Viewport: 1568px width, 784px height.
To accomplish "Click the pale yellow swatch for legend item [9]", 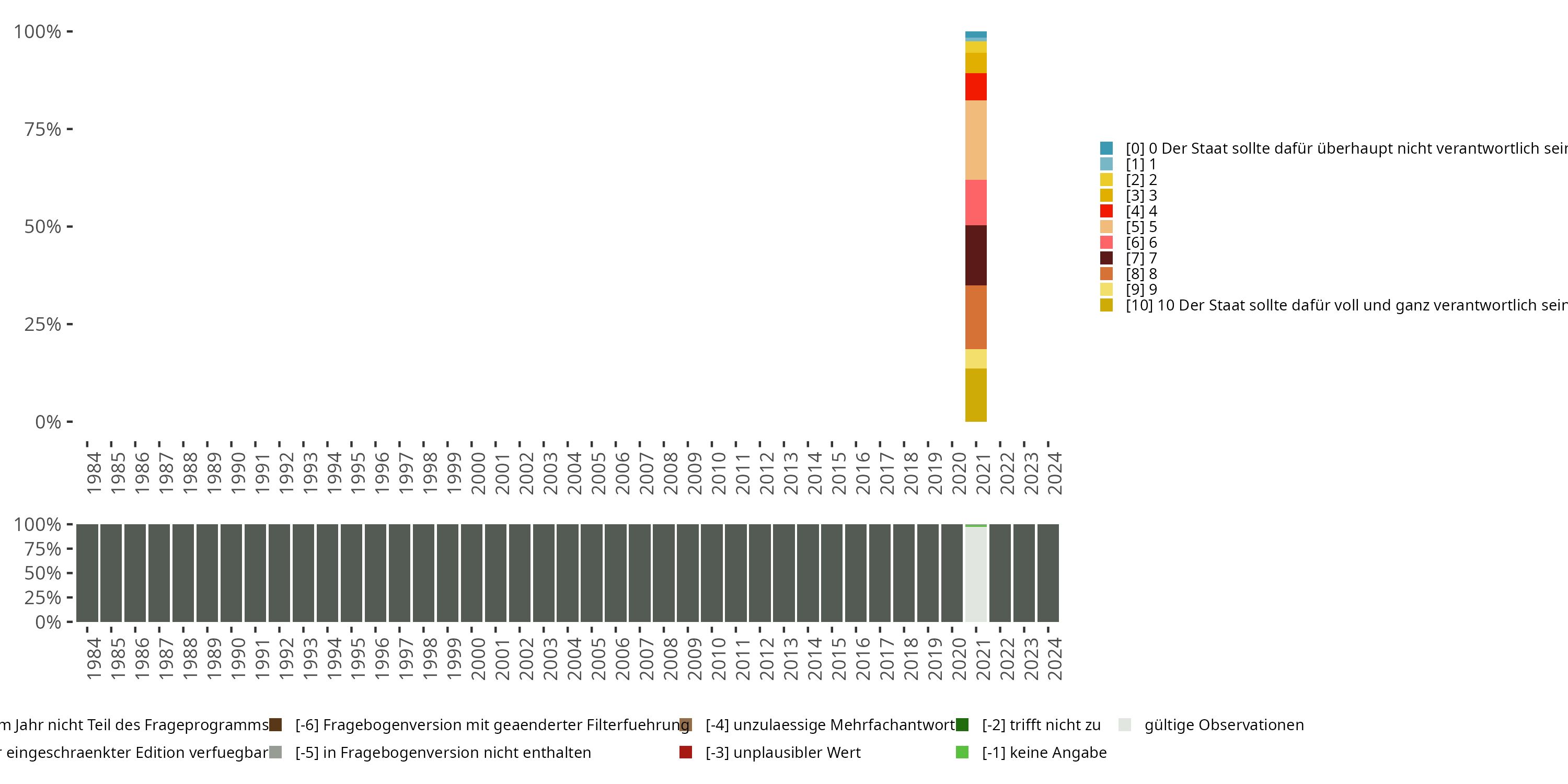I will [1106, 290].
